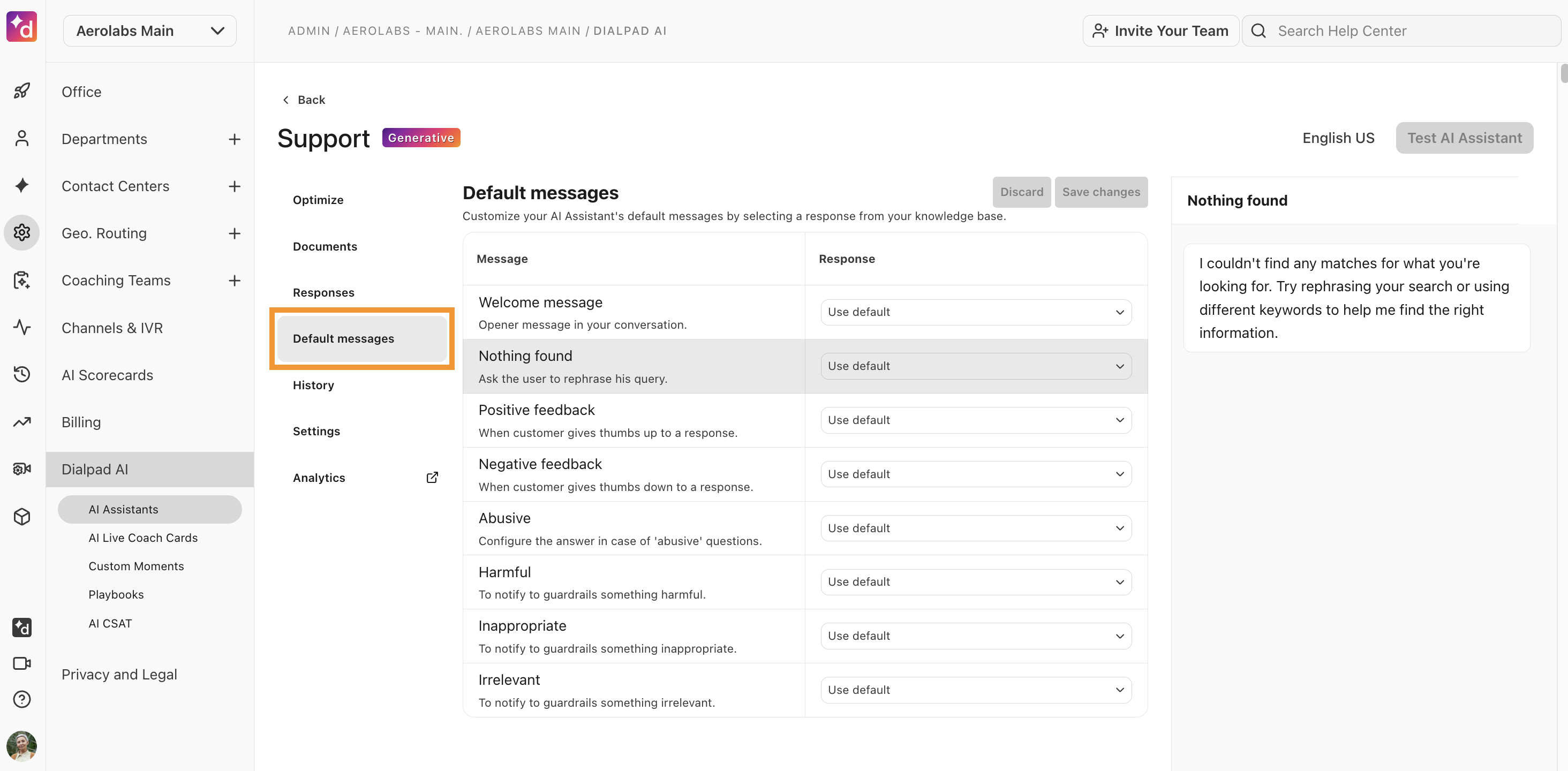Click the cube box sidebar icon
Image resolution: width=1568 pixels, height=771 pixels.
click(22, 517)
